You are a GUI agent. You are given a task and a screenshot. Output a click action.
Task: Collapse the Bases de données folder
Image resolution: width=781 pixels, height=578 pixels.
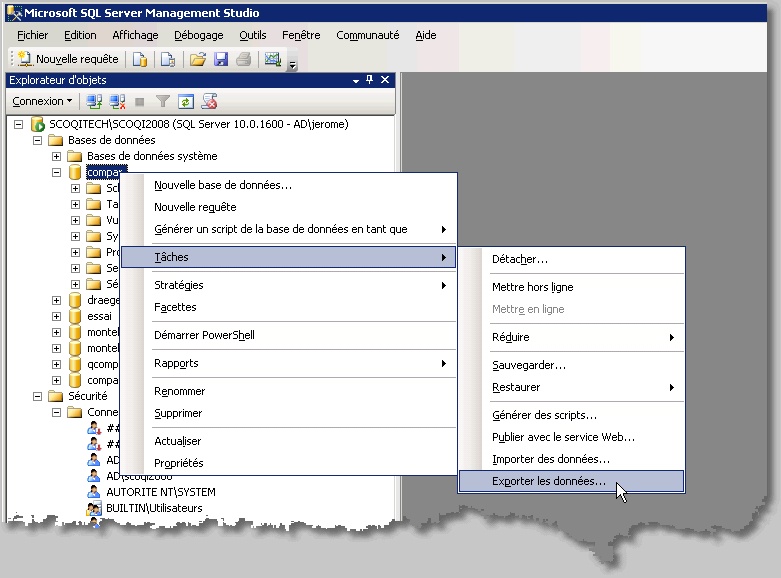[37, 141]
